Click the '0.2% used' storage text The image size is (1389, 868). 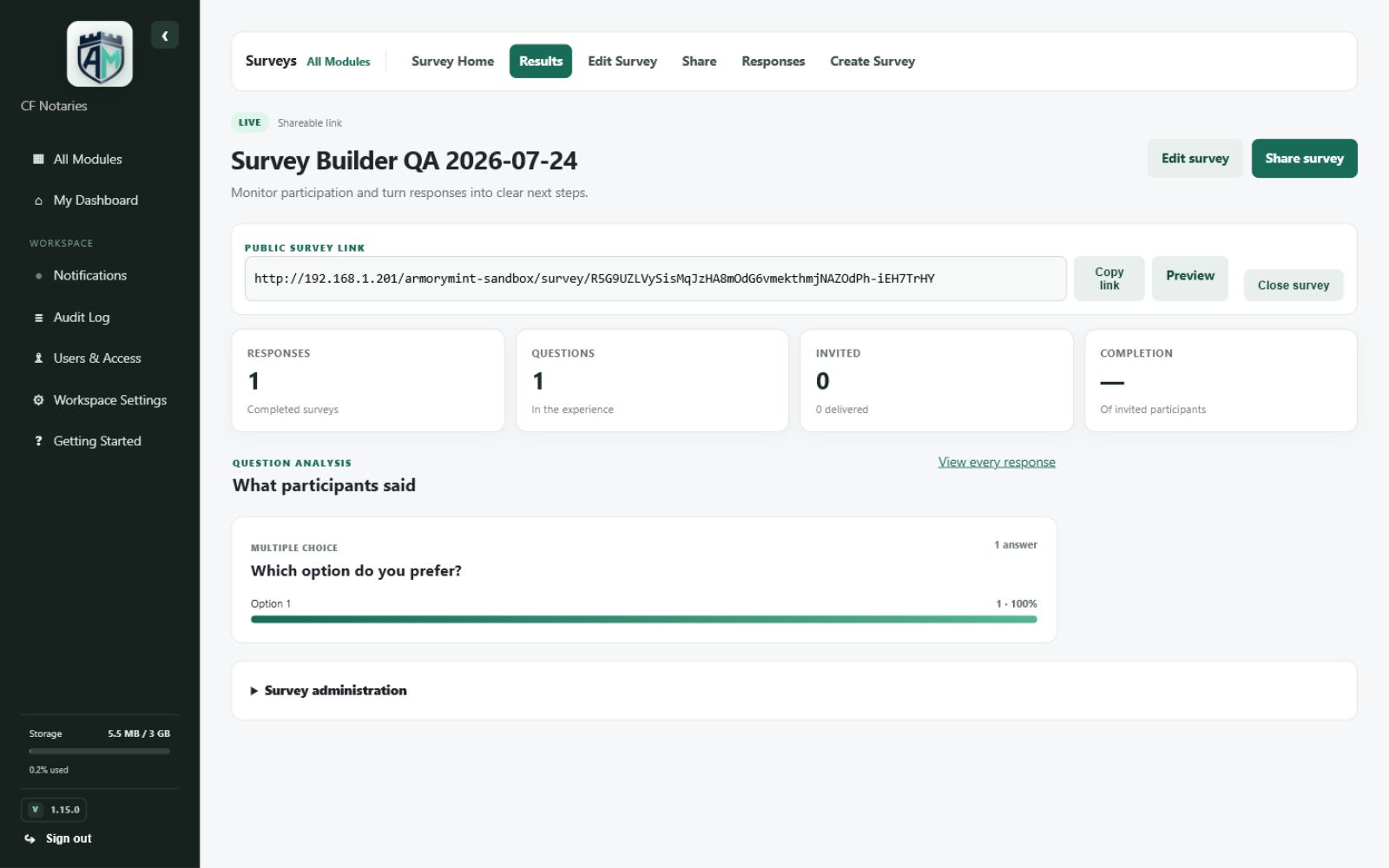[x=49, y=770]
